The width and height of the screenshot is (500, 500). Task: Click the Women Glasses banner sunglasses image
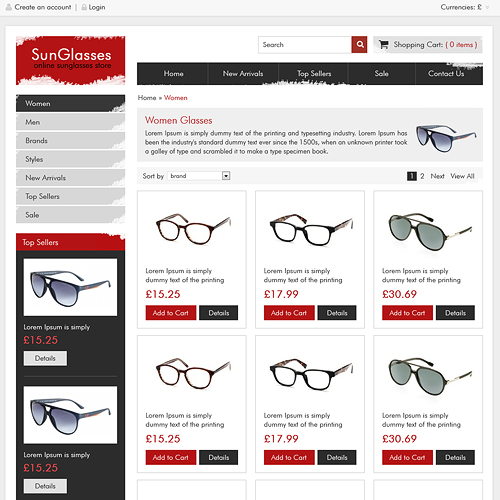(446, 137)
